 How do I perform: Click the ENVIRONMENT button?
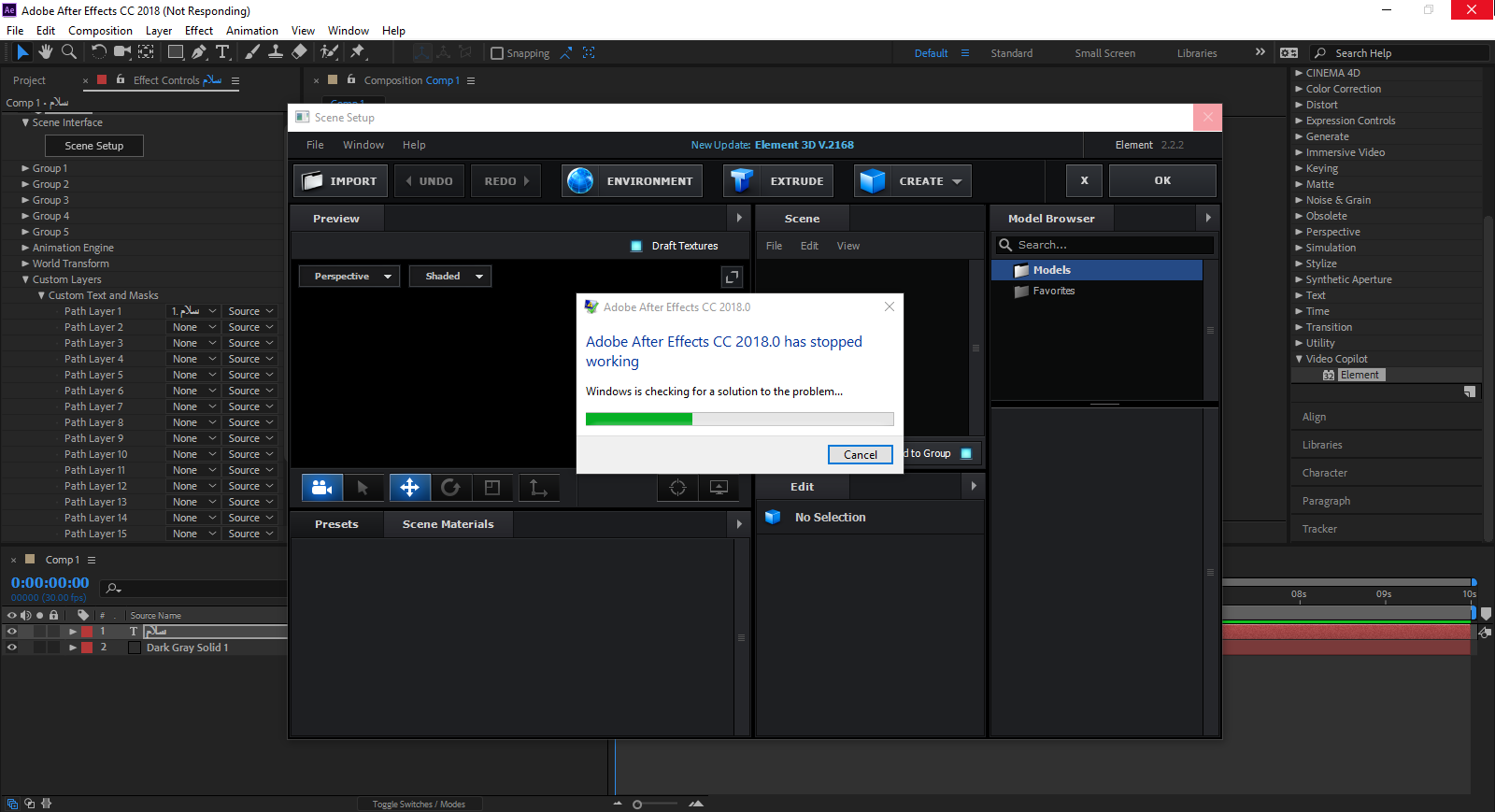pos(634,181)
